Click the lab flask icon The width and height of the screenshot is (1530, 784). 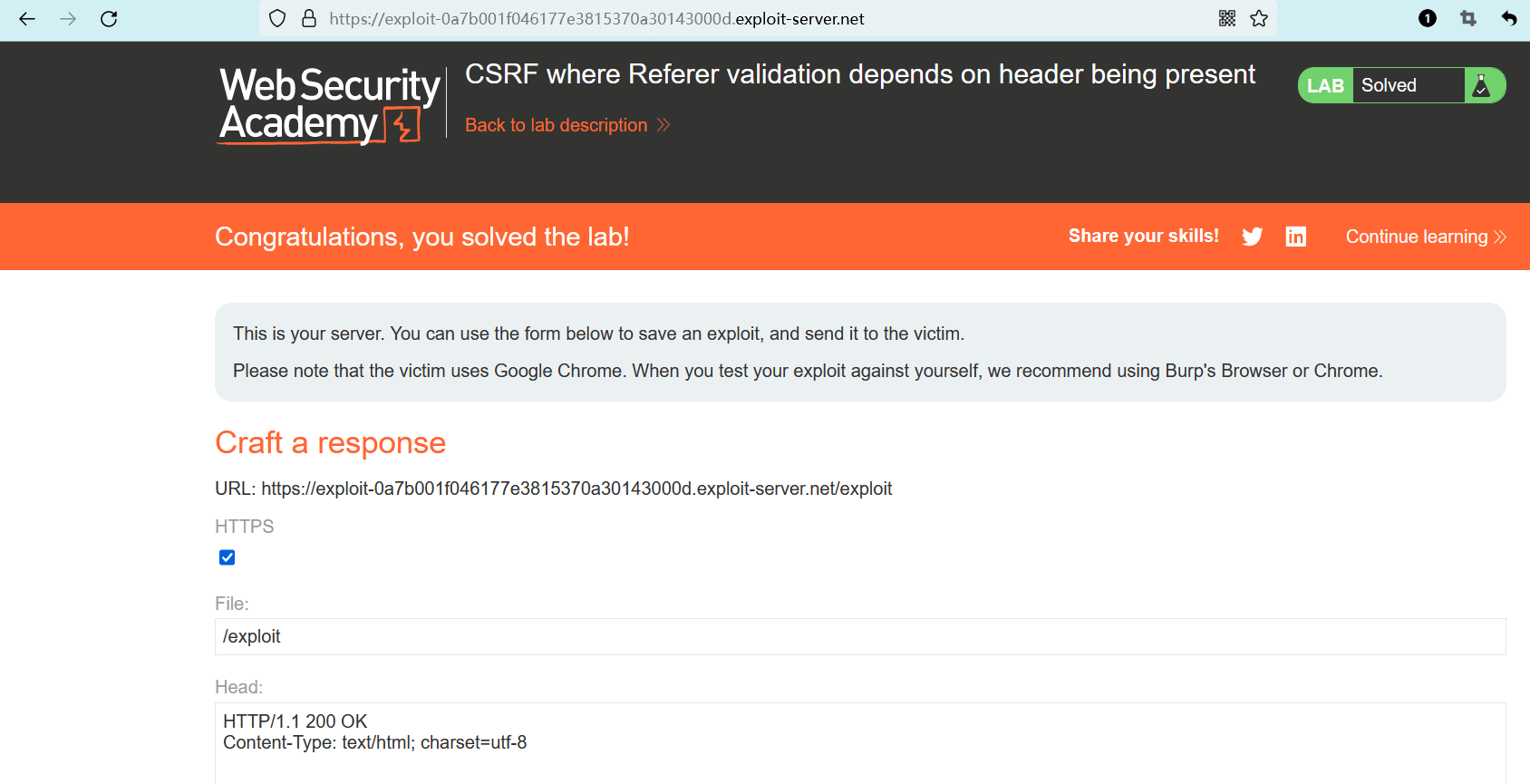pyautogui.click(x=1482, y=86)
